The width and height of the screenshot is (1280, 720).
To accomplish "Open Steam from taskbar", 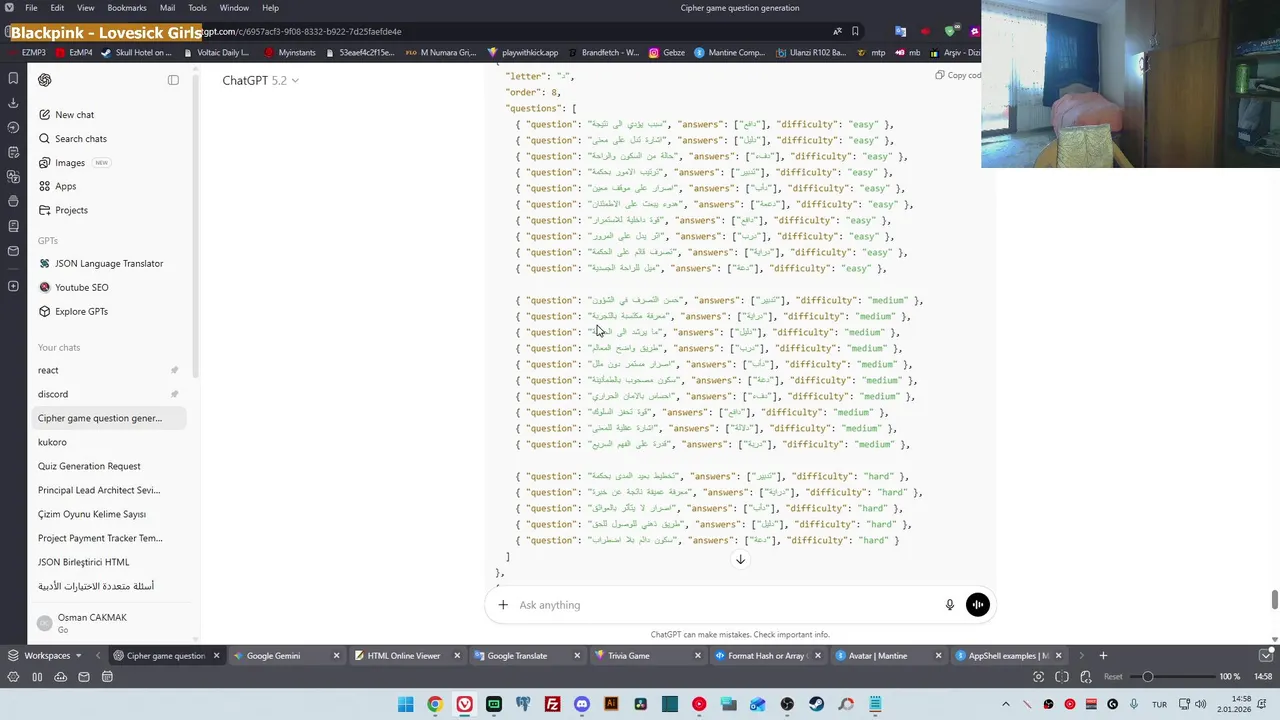I will point(816,704).
